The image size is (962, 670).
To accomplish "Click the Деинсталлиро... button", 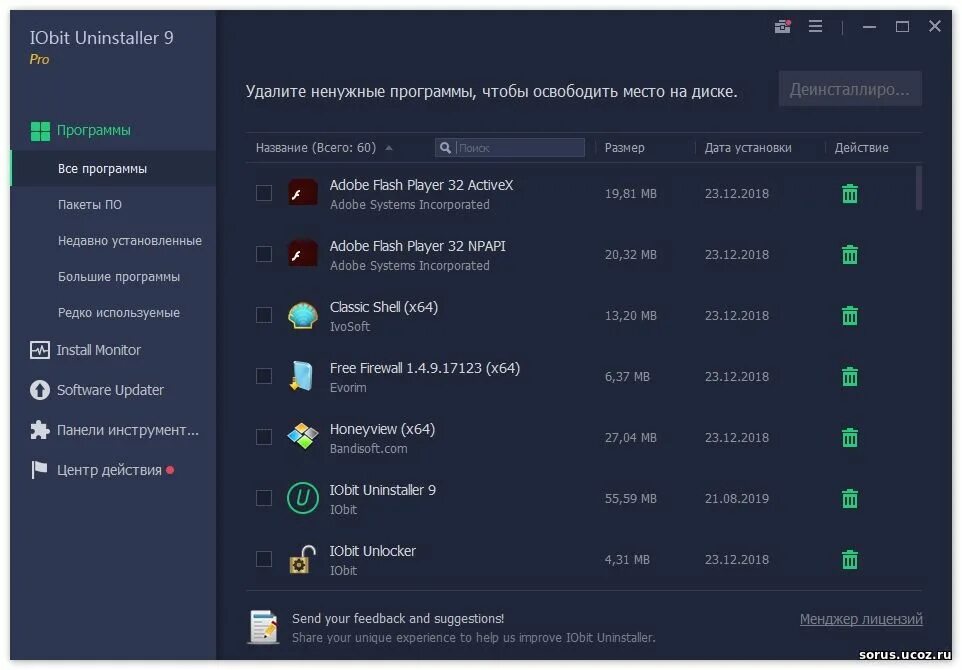I will (x=850, y=90).
